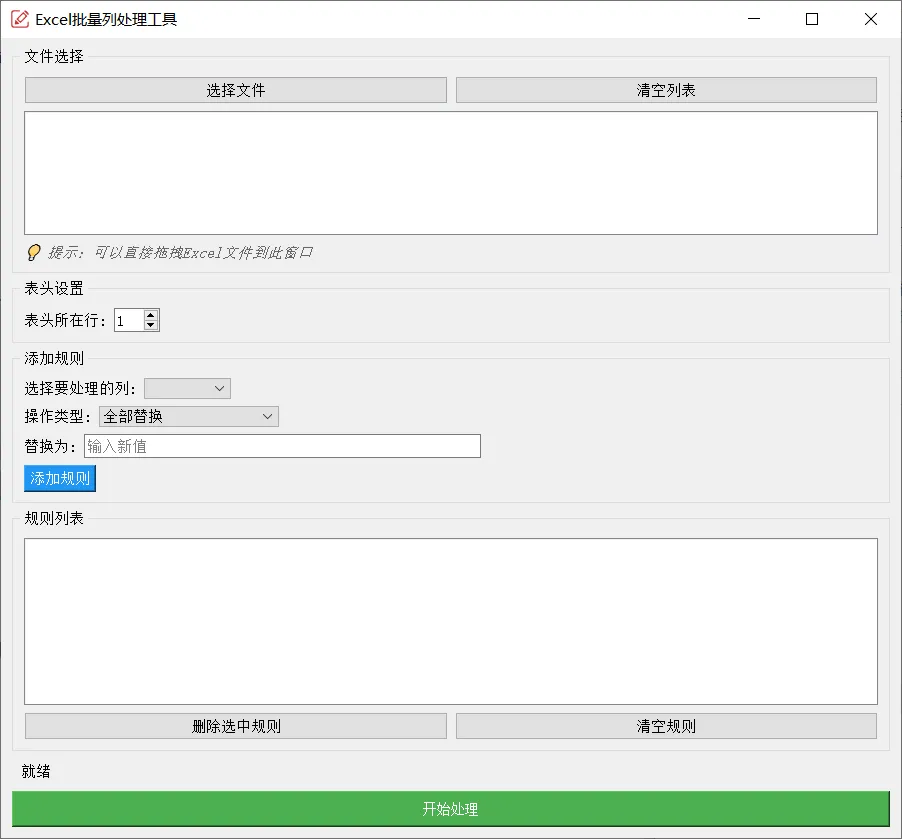Click the blue 添加规则 button
The width and height of the screenshot is (902, 839).
coord(60,479)
